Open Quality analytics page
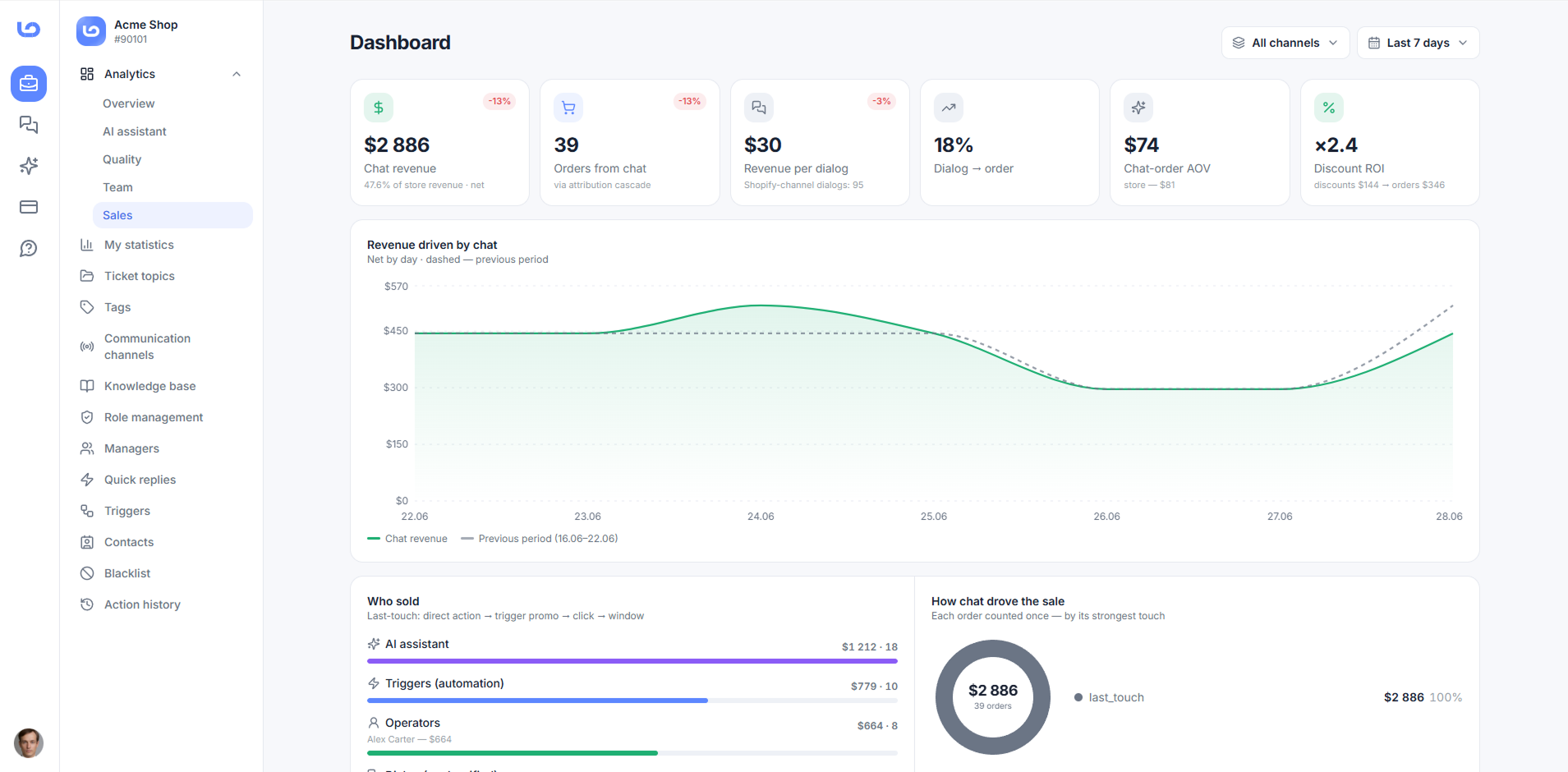Viewport: 1568px width, 772px height. coord(122,159)
